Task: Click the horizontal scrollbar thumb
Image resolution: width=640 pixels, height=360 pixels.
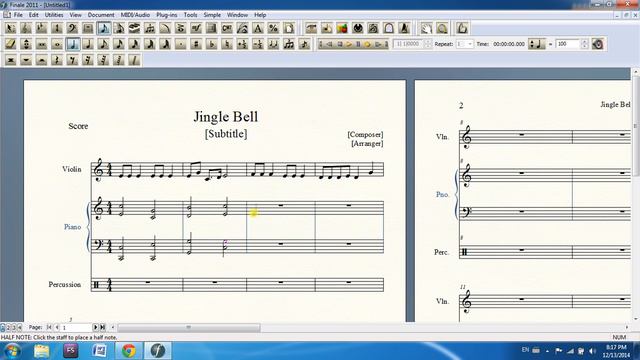Action: [x=189, y=327]
